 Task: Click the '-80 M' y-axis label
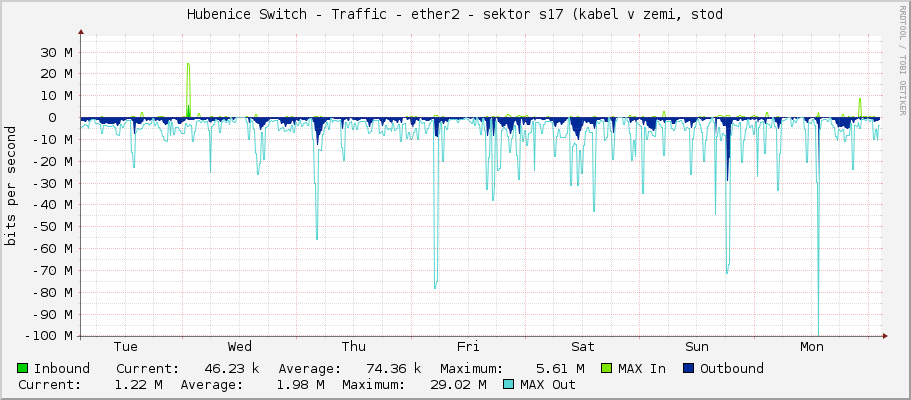click(52, 292)
